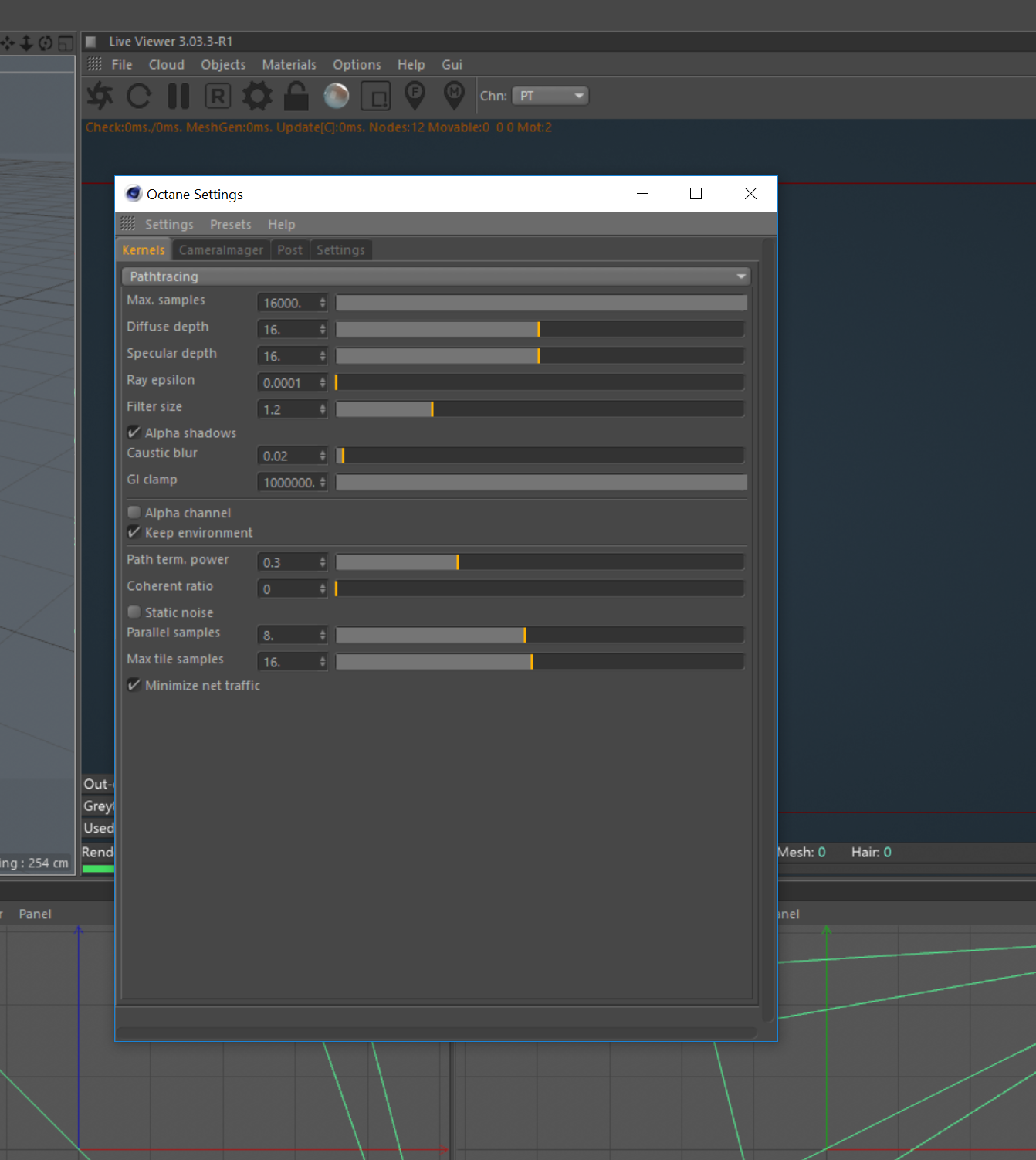This screenshot has height=1160, width=1036.
Task: Toggle the padlock lock resolution icon
Action: (x=296, y=96)
